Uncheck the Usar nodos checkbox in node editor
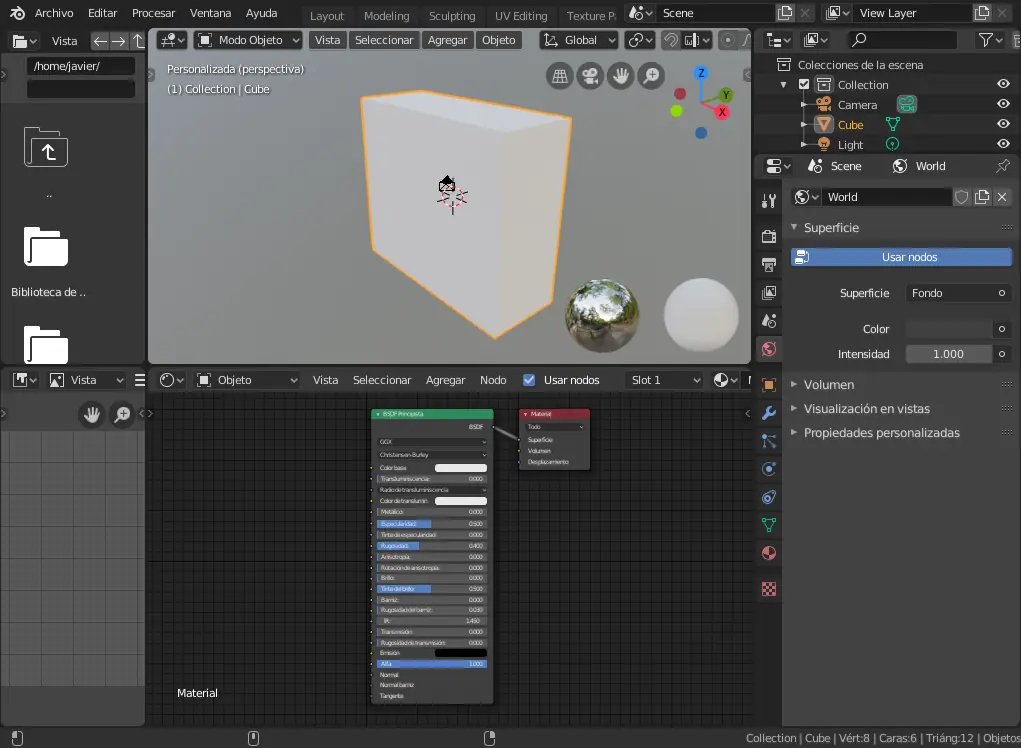Viewport: 1021px width, 748px height. (x=529, y=380)
